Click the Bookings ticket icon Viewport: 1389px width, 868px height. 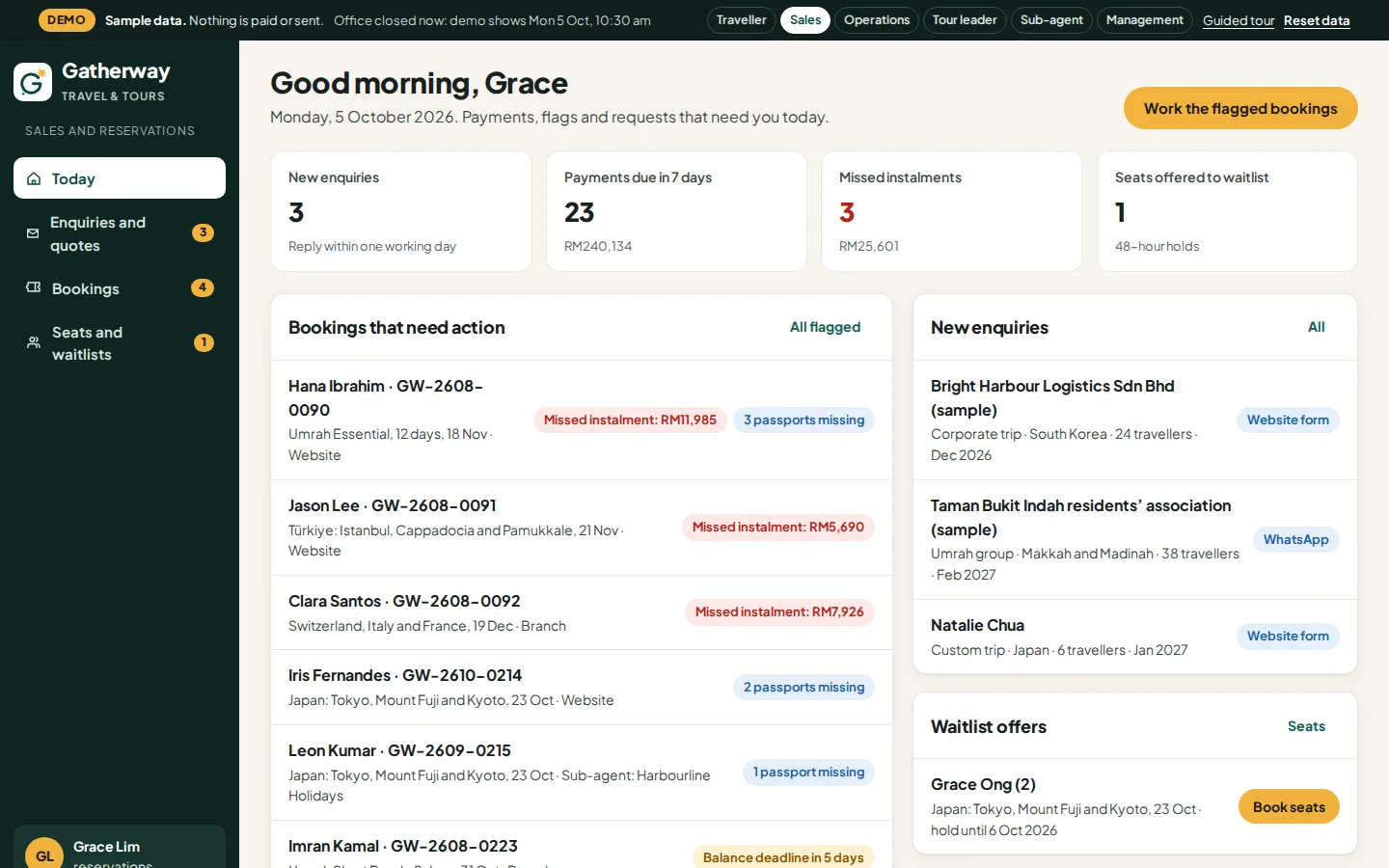(x=34, y=287)
